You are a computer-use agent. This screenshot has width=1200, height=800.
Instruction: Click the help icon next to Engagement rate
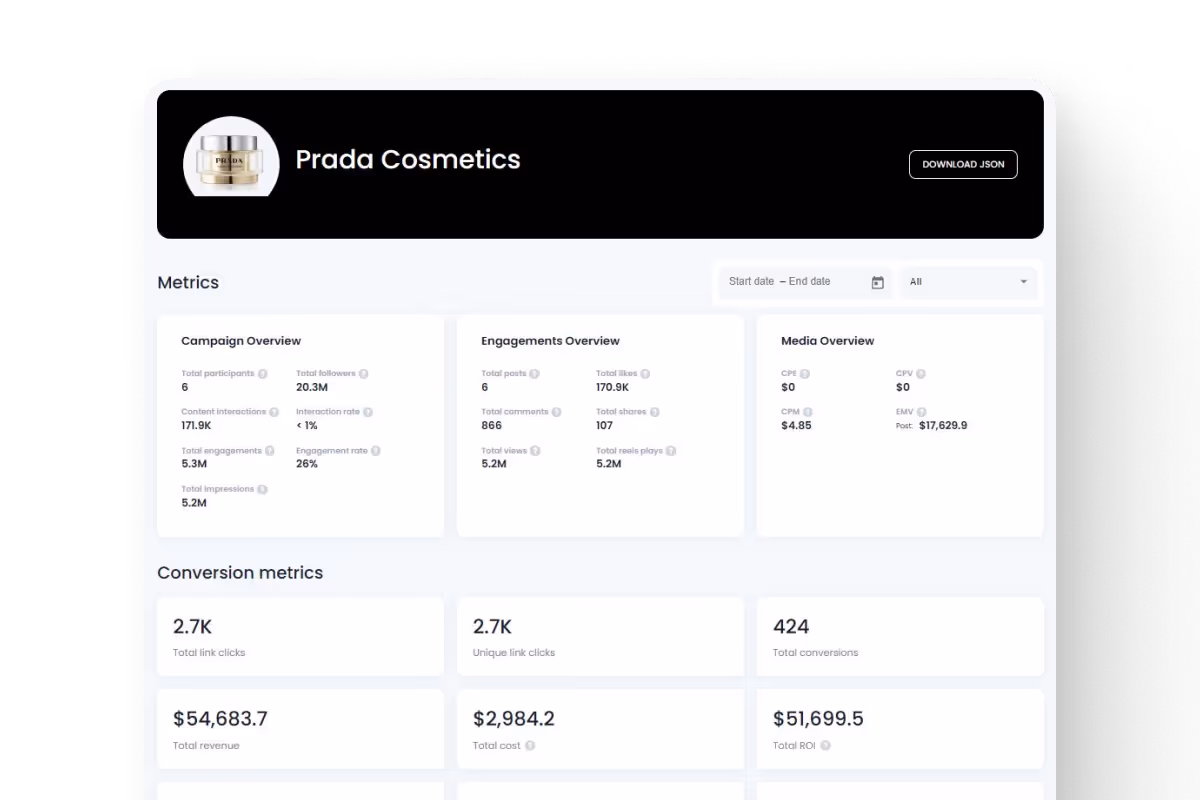(376, 451)
